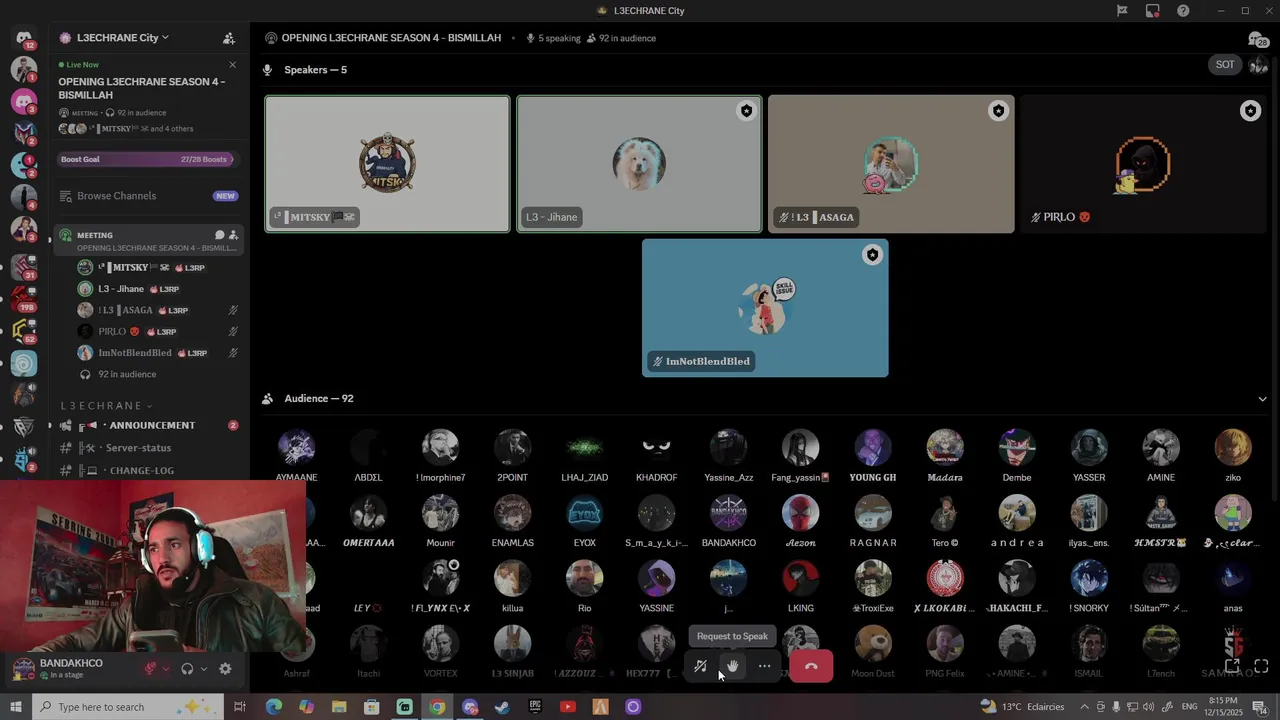Viewport: 1280px width, 720px height.
Task: Expand headphone output options arrow
Action: (203, 669)
